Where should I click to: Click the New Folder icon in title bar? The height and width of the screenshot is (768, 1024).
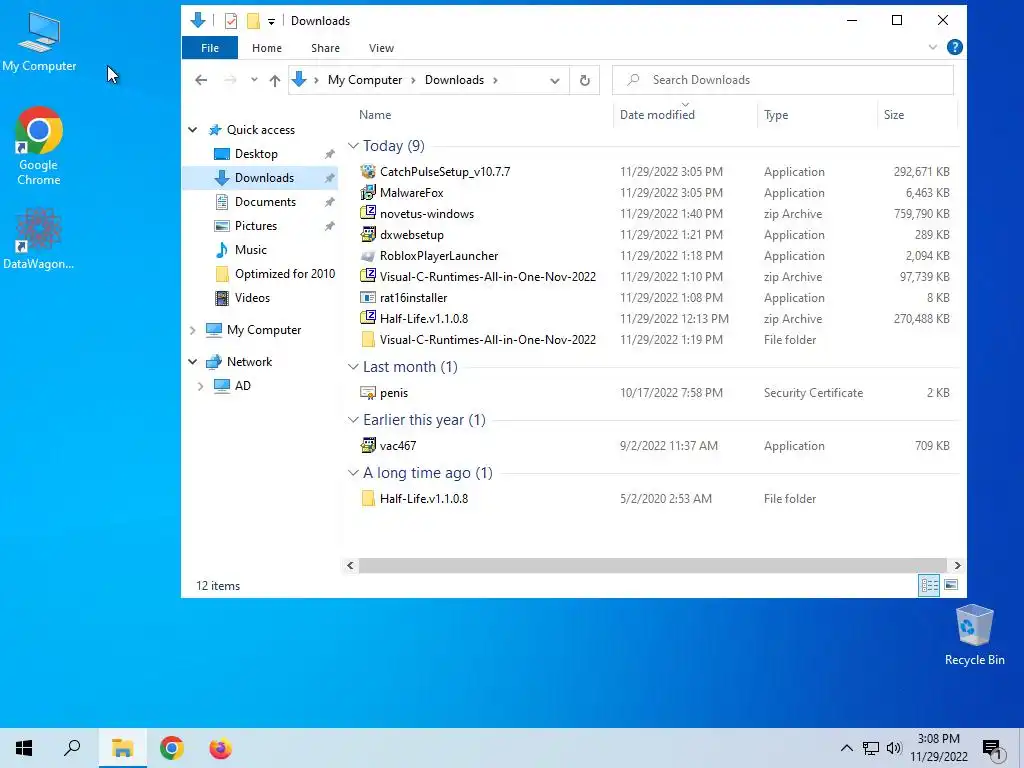(253, 21)
